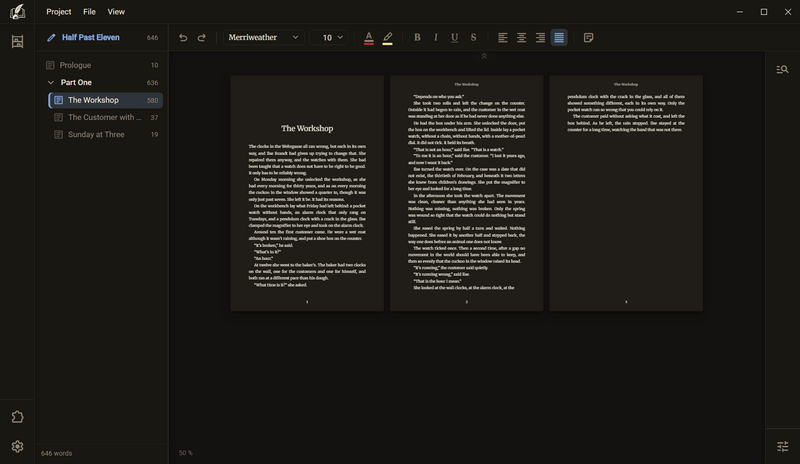The image size is (800, 464).
Task: Click the 636 word count for Part One
Action: coord(152,83)
